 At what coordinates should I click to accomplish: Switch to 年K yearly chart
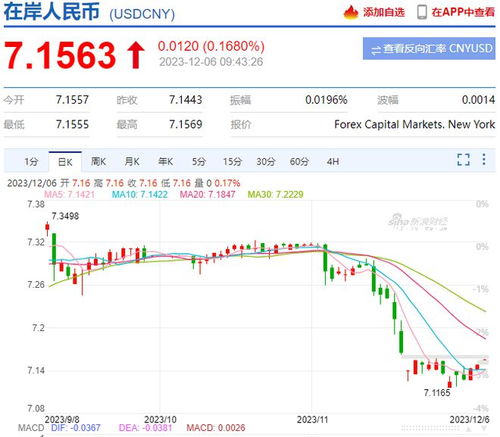165,162
